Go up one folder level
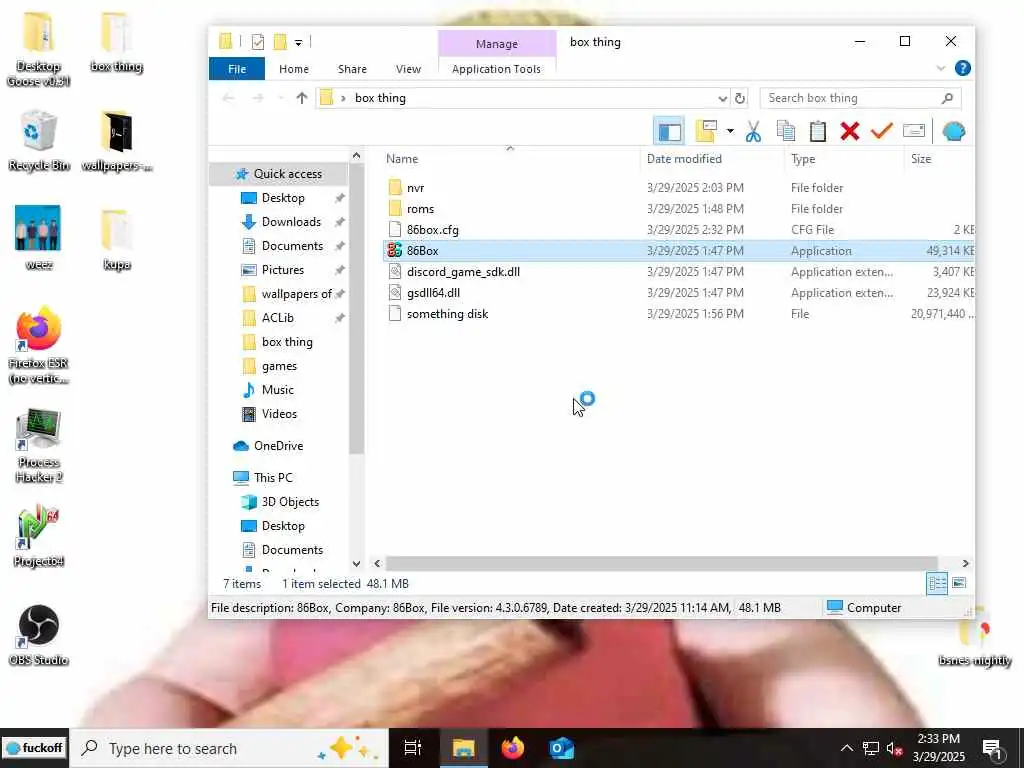 pyautogui.click(x=301, y=98)
